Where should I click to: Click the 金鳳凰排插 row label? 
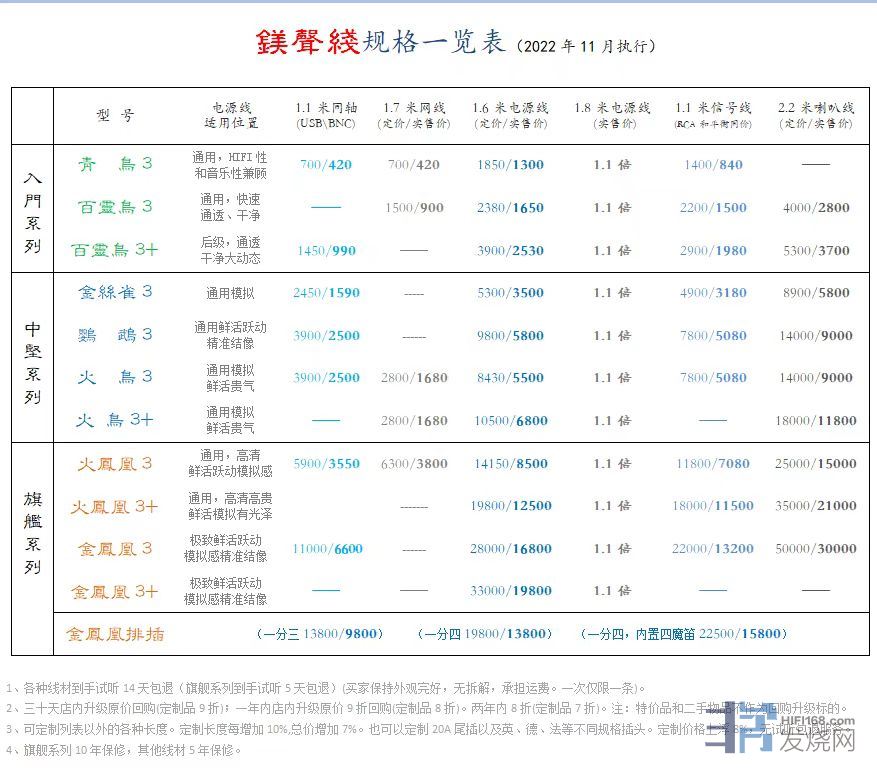[115, 634]
